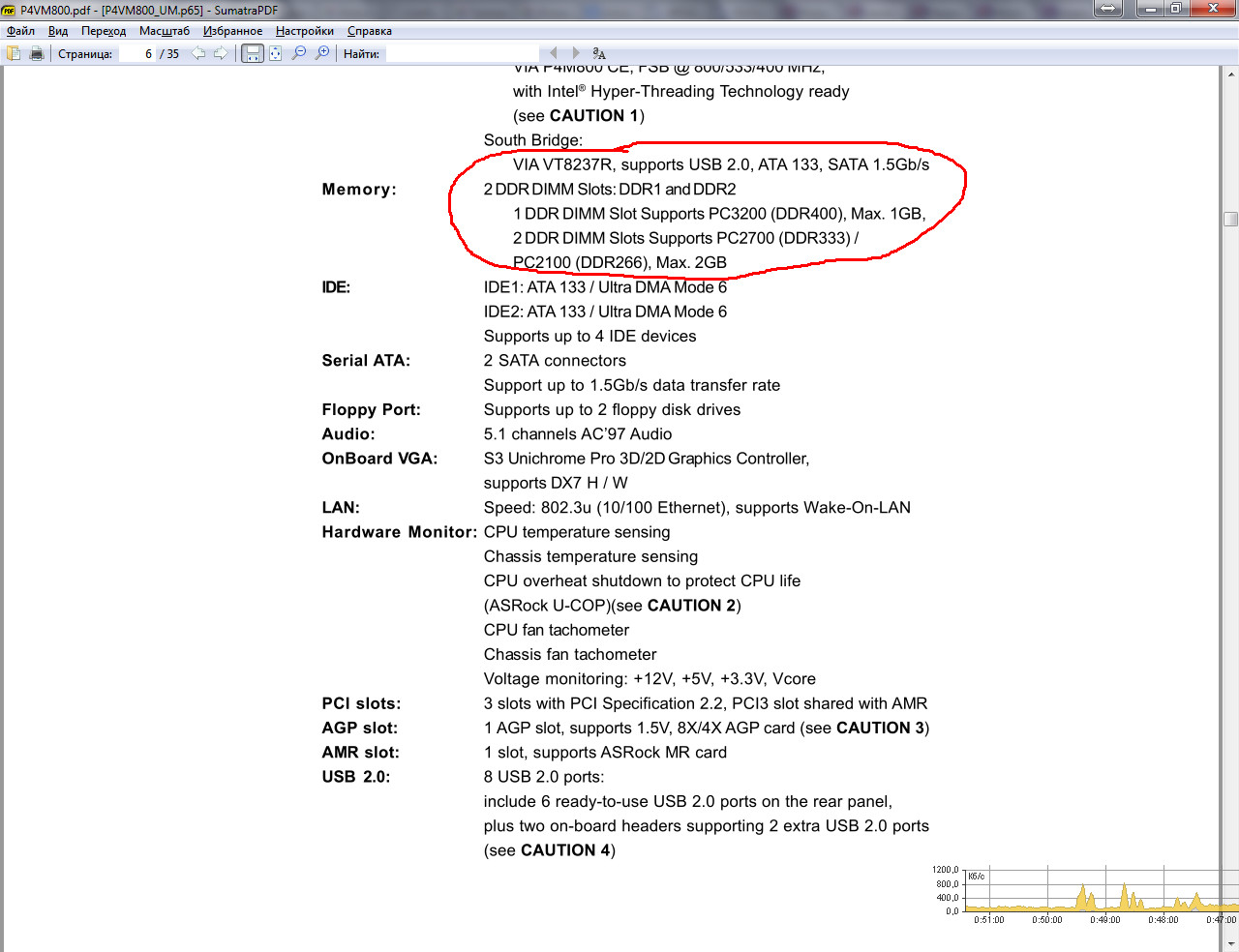Click the 'Страница:' toolbar label
This screenshot has width=1239, height=952.
click(x=85, y=54)
